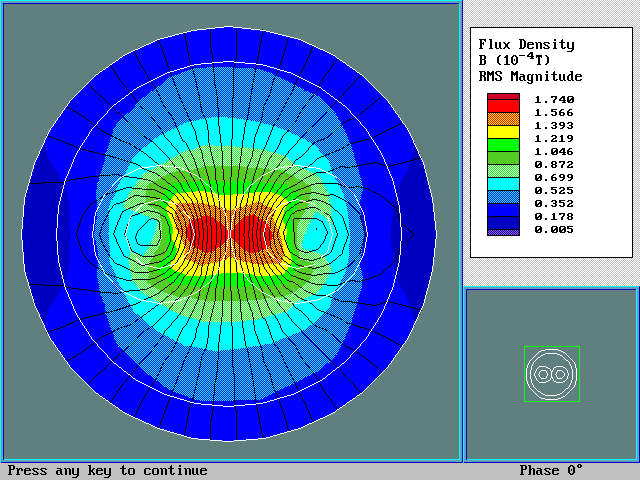
Task: Click the Phase 0° indicator
Action: click(x=550, y=471)
